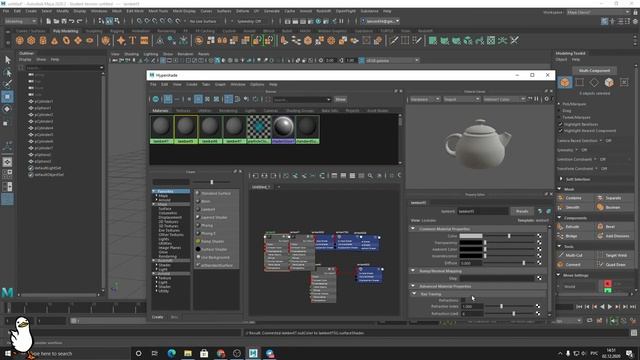This screenshot has height=360, width=640.
Task: Open Microsoft Edge from the taskbar
Action: (171, 353)
